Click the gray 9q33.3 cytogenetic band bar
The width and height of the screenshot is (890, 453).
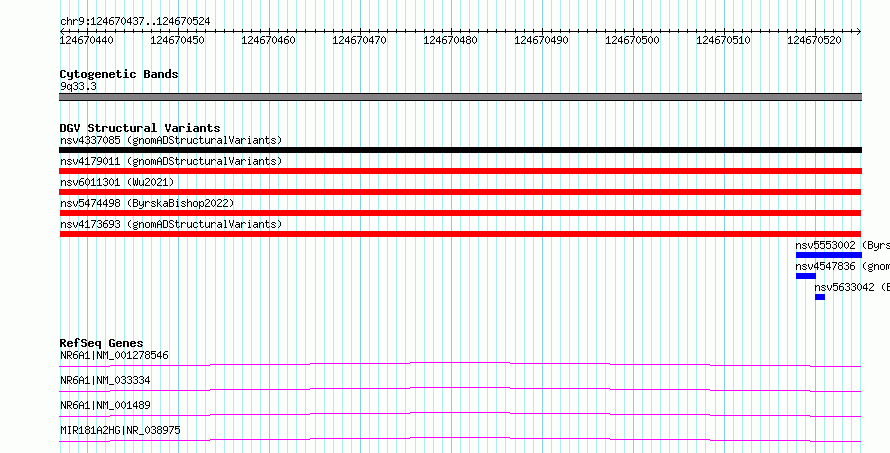[460, 97]
